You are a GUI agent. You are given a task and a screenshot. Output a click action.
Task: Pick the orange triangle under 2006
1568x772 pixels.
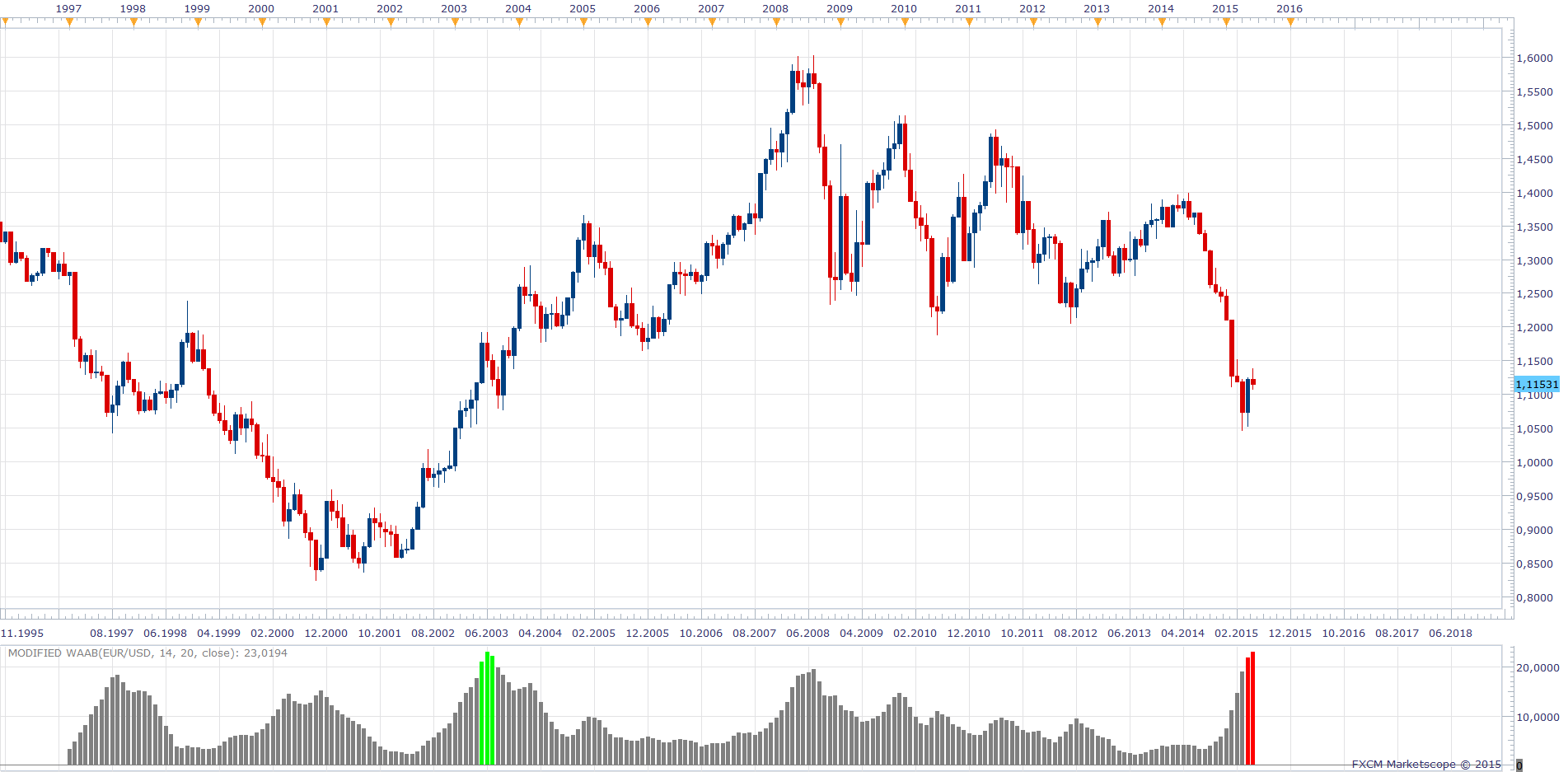point(648,22)
